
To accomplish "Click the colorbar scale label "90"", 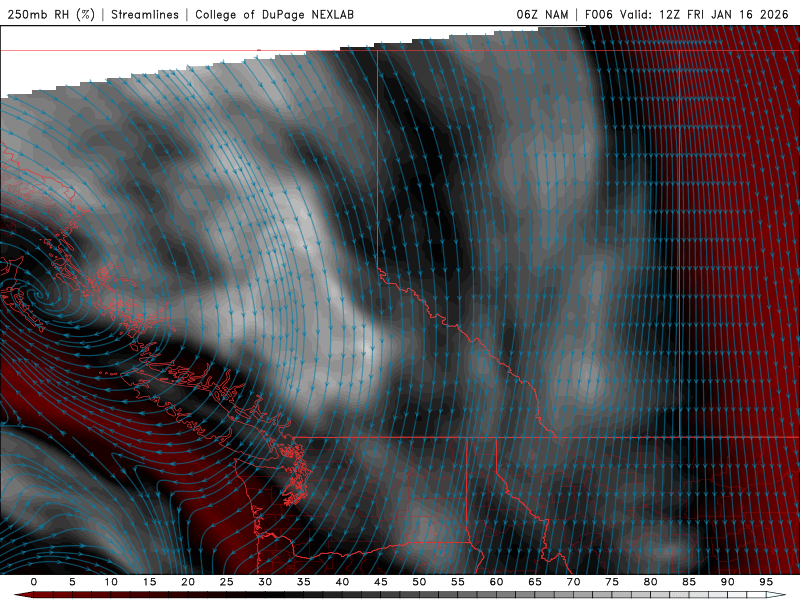I will click(x=727, y=582).
